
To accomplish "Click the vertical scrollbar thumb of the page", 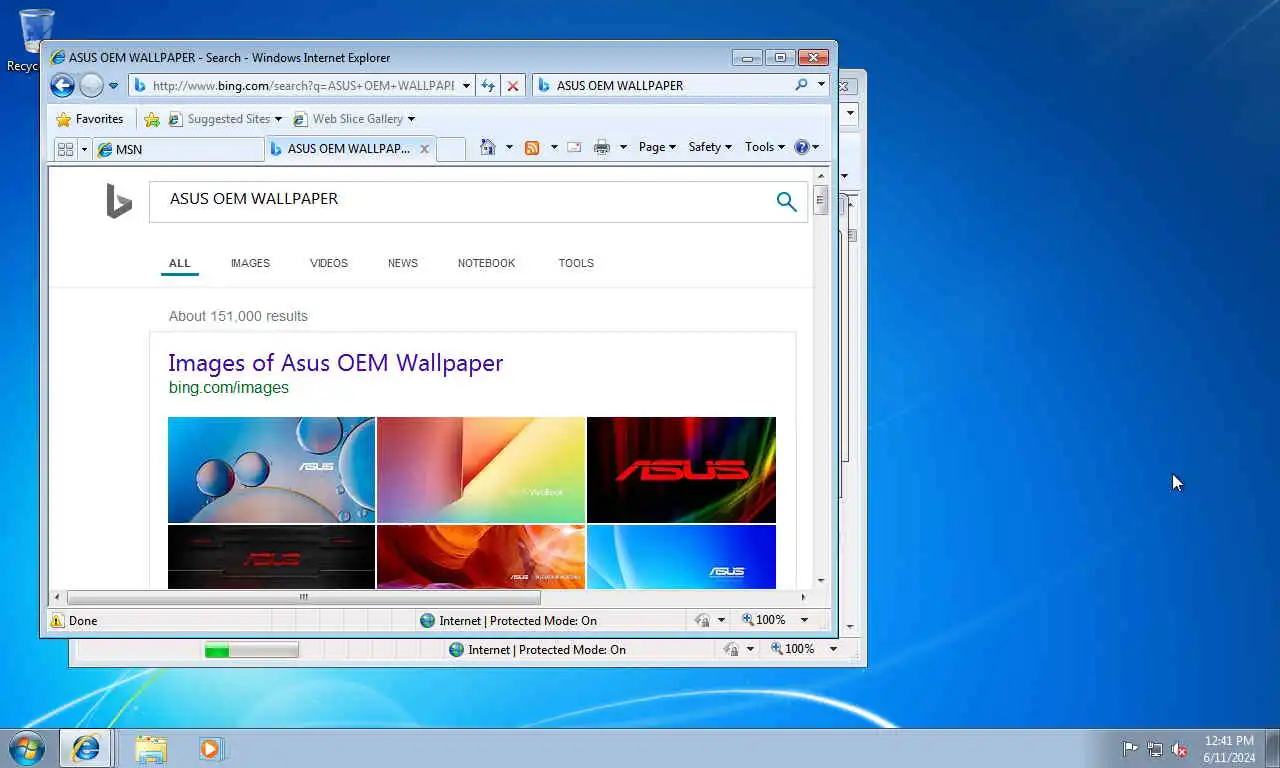I will 821,200.
